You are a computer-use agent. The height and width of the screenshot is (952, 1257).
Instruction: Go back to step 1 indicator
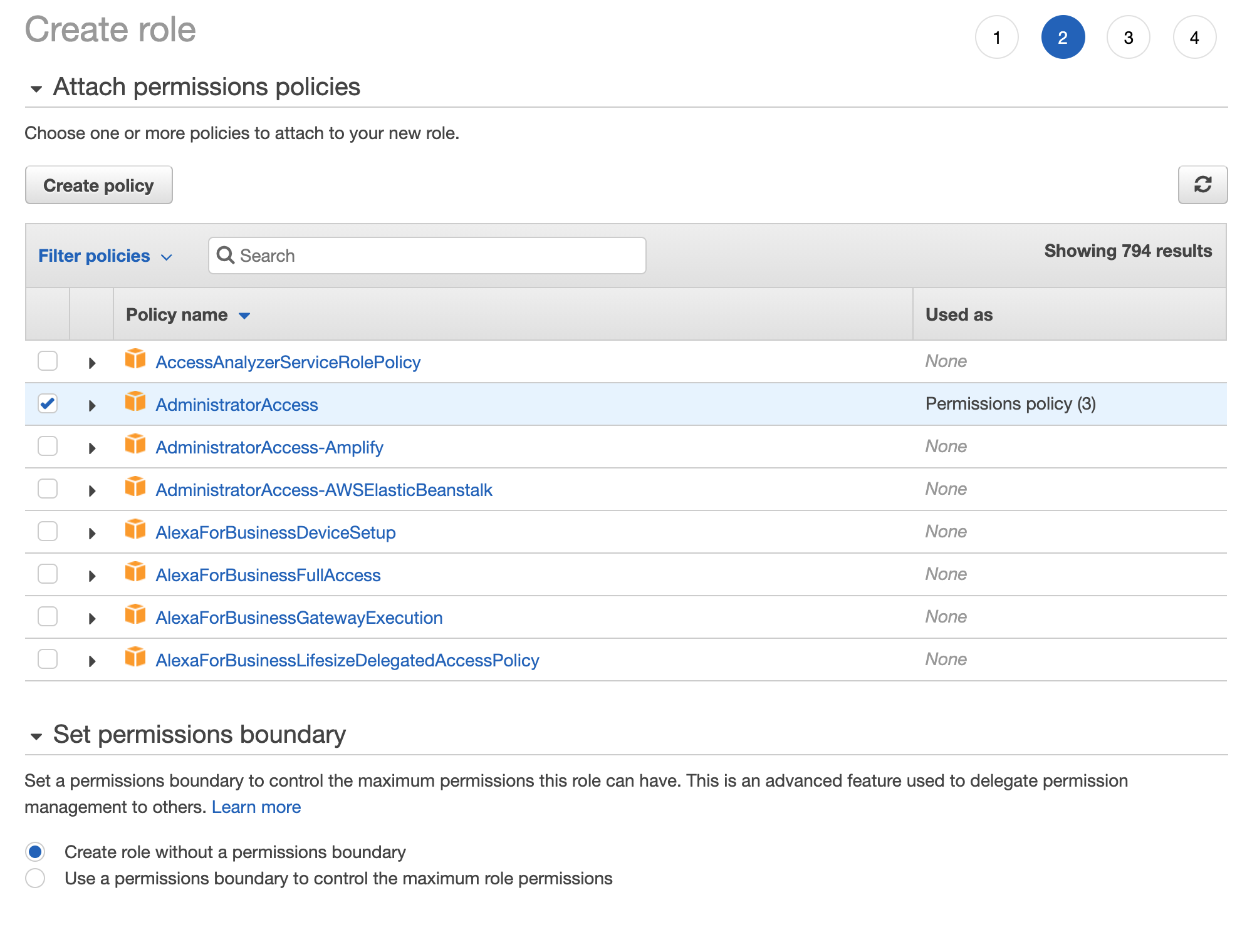(996, 38)
